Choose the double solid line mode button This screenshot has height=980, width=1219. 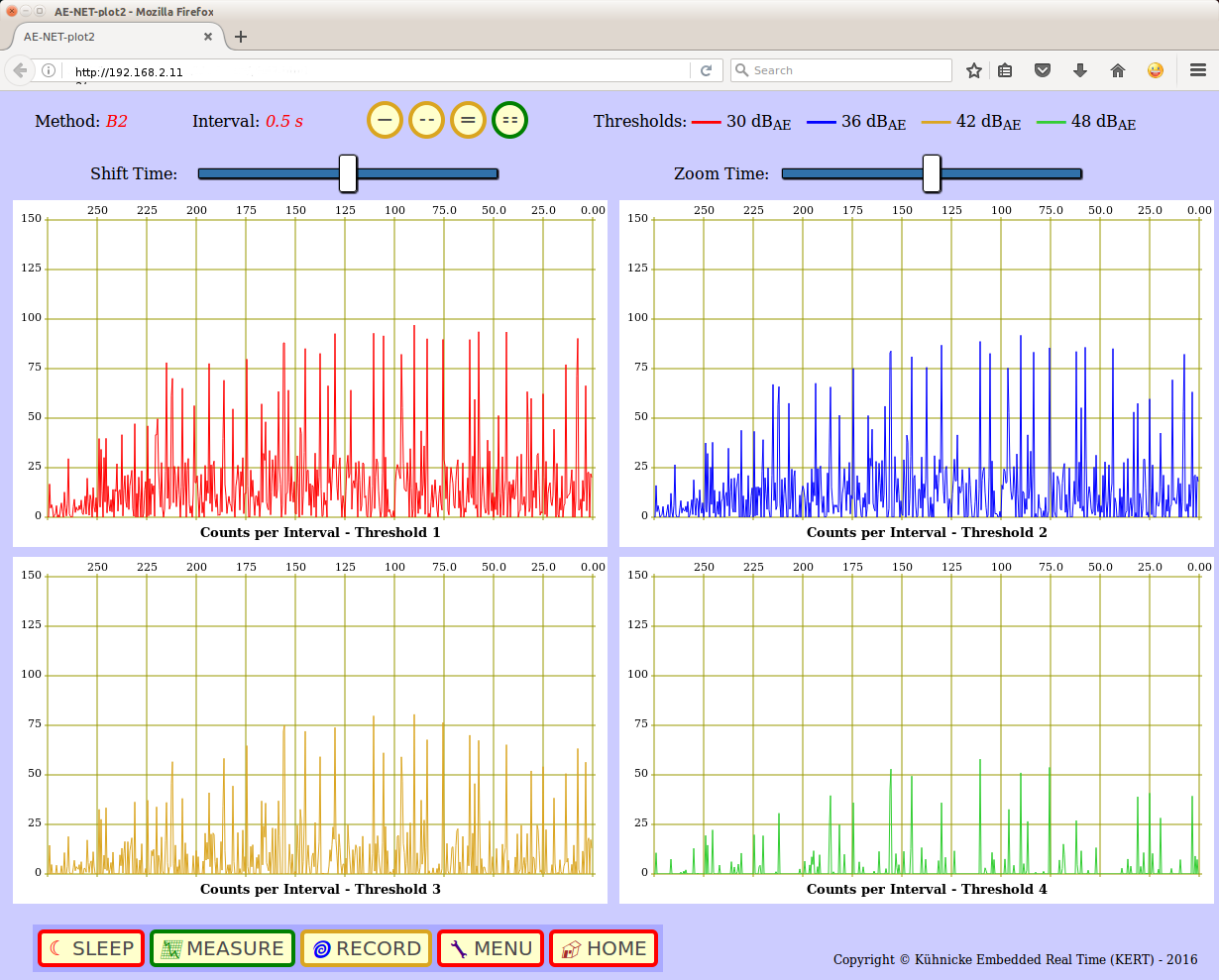[x=468, y=120]
